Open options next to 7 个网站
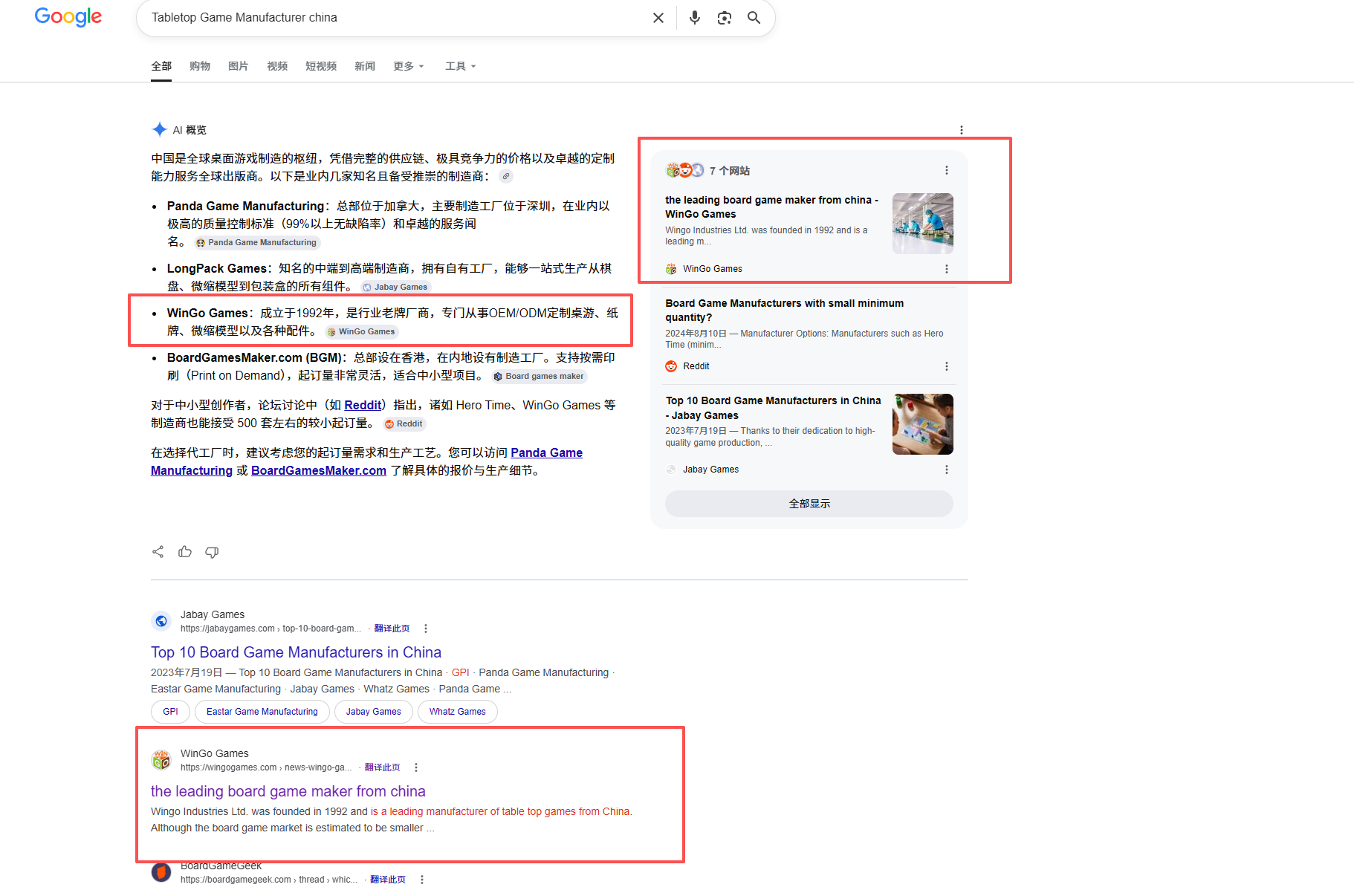The width and height of the screenshot is (1354, 896). coord(947,170)
